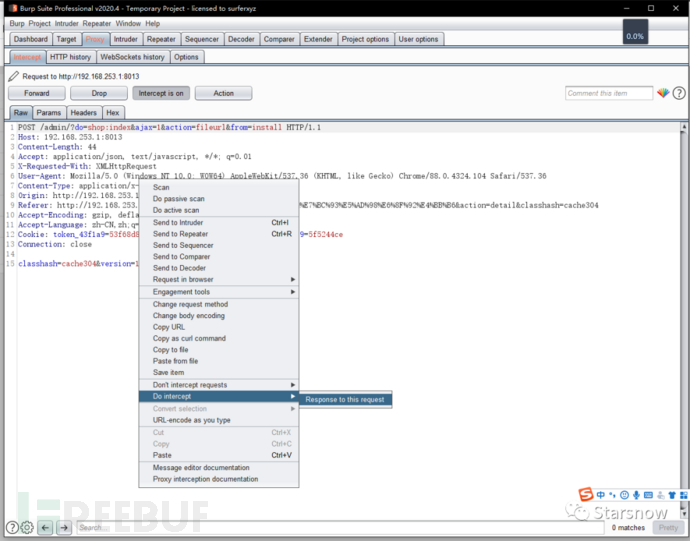This screenshot has height=541, width=690.
Task: Click the Burp Suite title bar logo
Action: pos(13,8)
